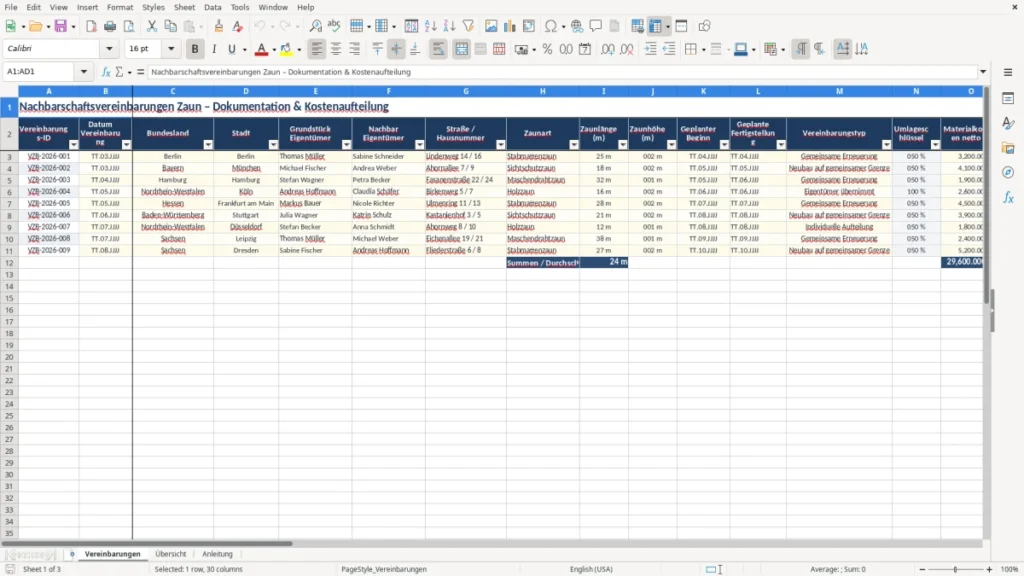Adjust the zoom slider handle

pyautogui.click(x=955, y=569)
